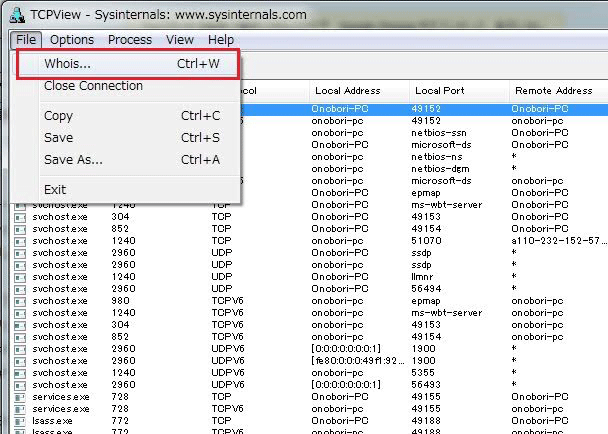Viewport: 608px width, 434px height.
Task: Click icon of svchost.exe UDPV6 56493 row
Action: [x=20, y=386]
